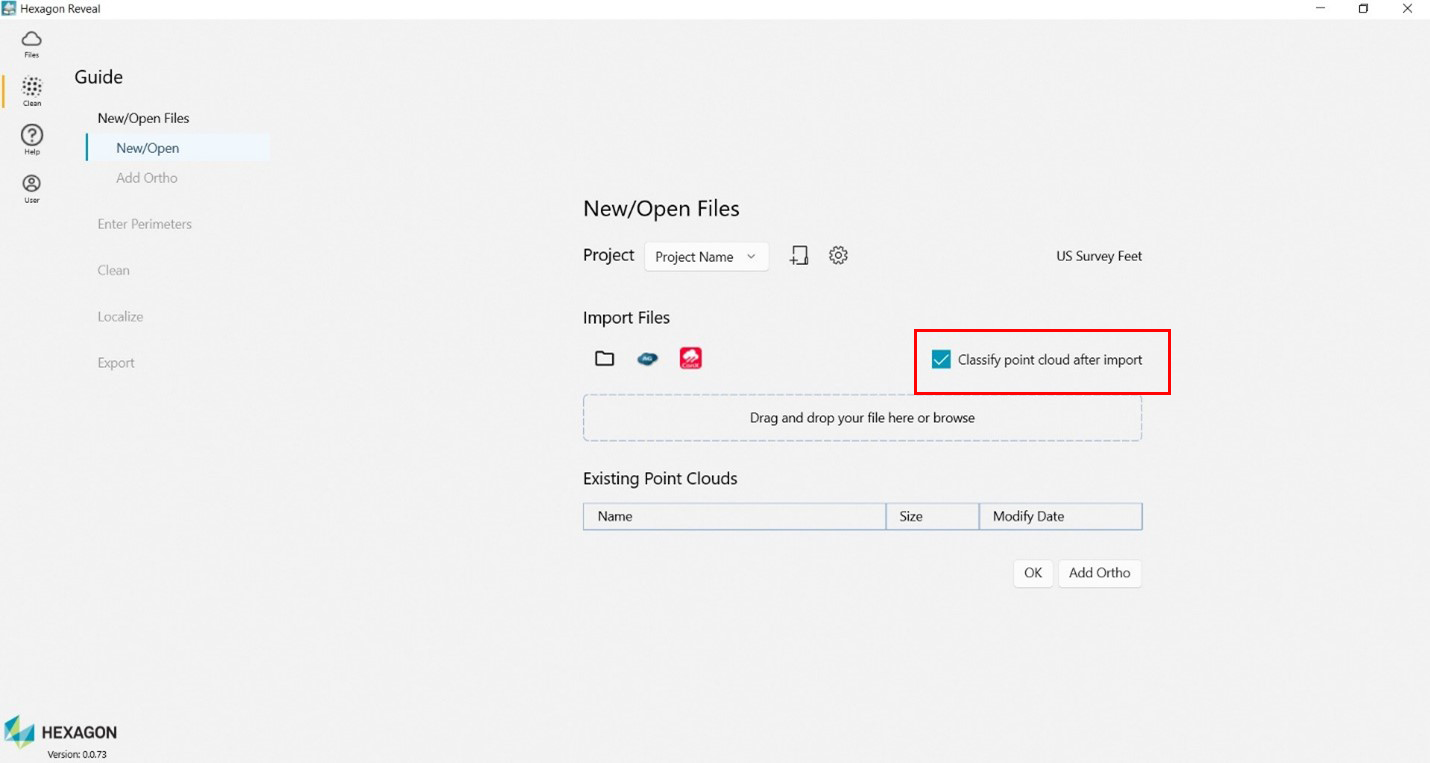
Task: Click the Add Ortho button
Action: coord(1099,573)
